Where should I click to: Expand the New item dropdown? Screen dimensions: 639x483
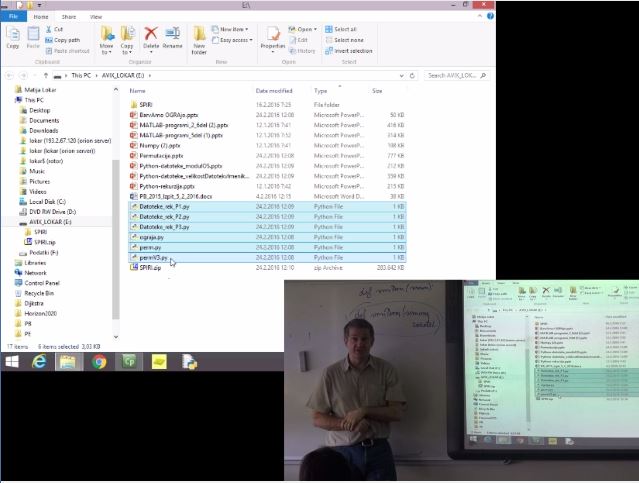233,29
